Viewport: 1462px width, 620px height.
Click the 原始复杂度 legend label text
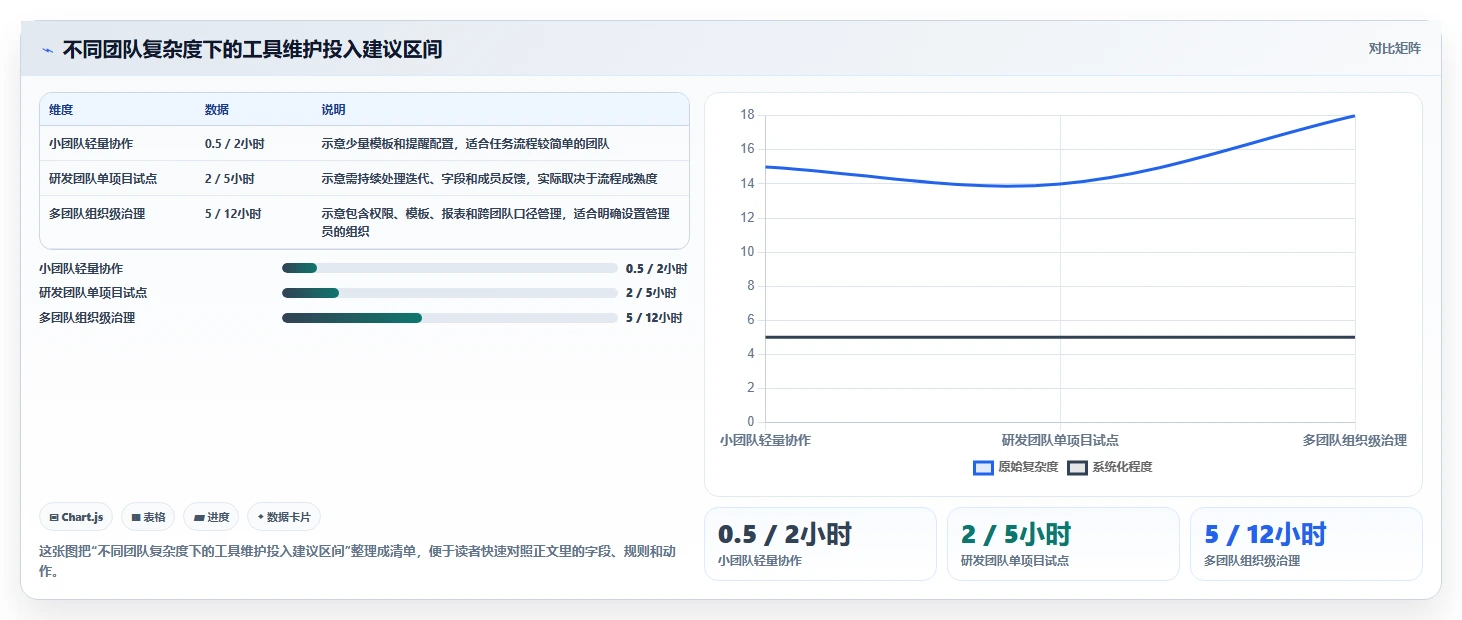click(x=1028, y=467)
